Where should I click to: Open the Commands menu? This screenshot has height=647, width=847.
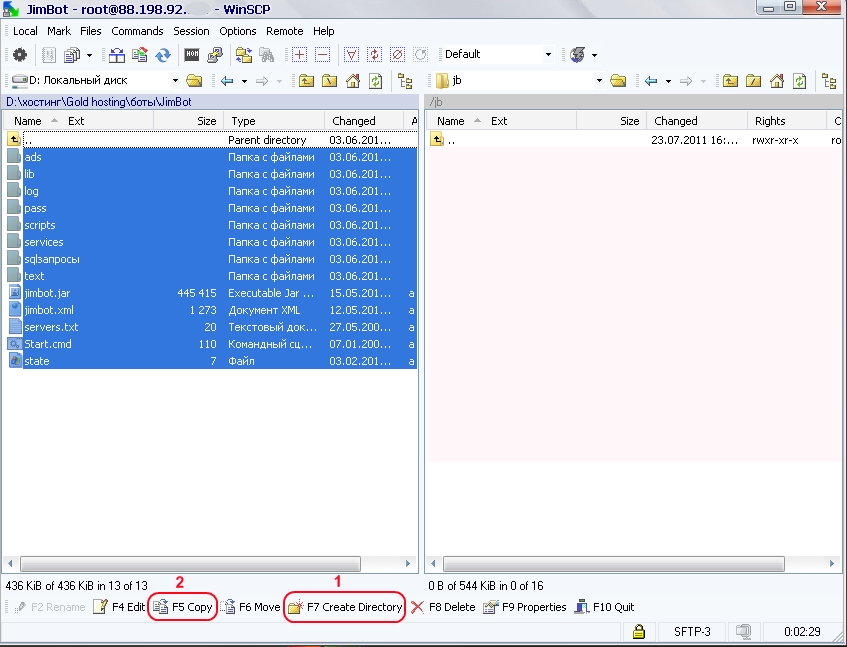click(137, 31)
